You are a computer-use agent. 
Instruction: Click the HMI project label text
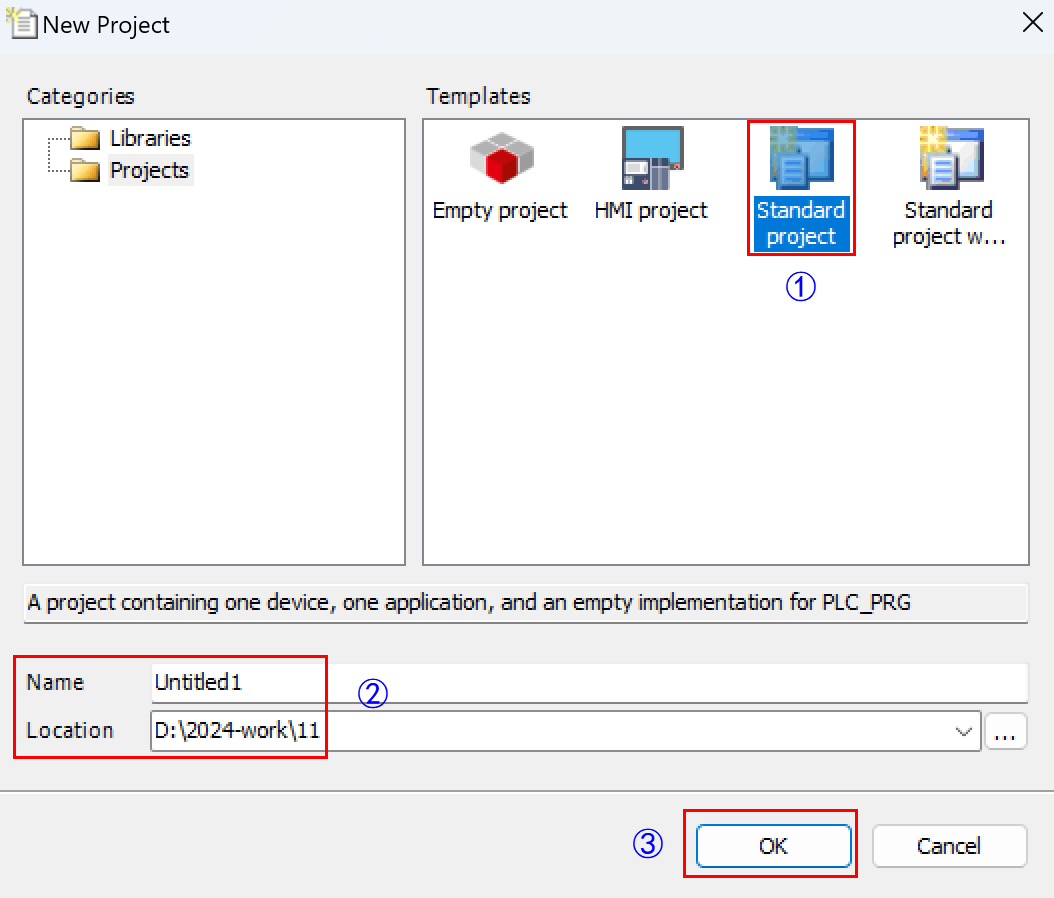[x=651, y=211]
